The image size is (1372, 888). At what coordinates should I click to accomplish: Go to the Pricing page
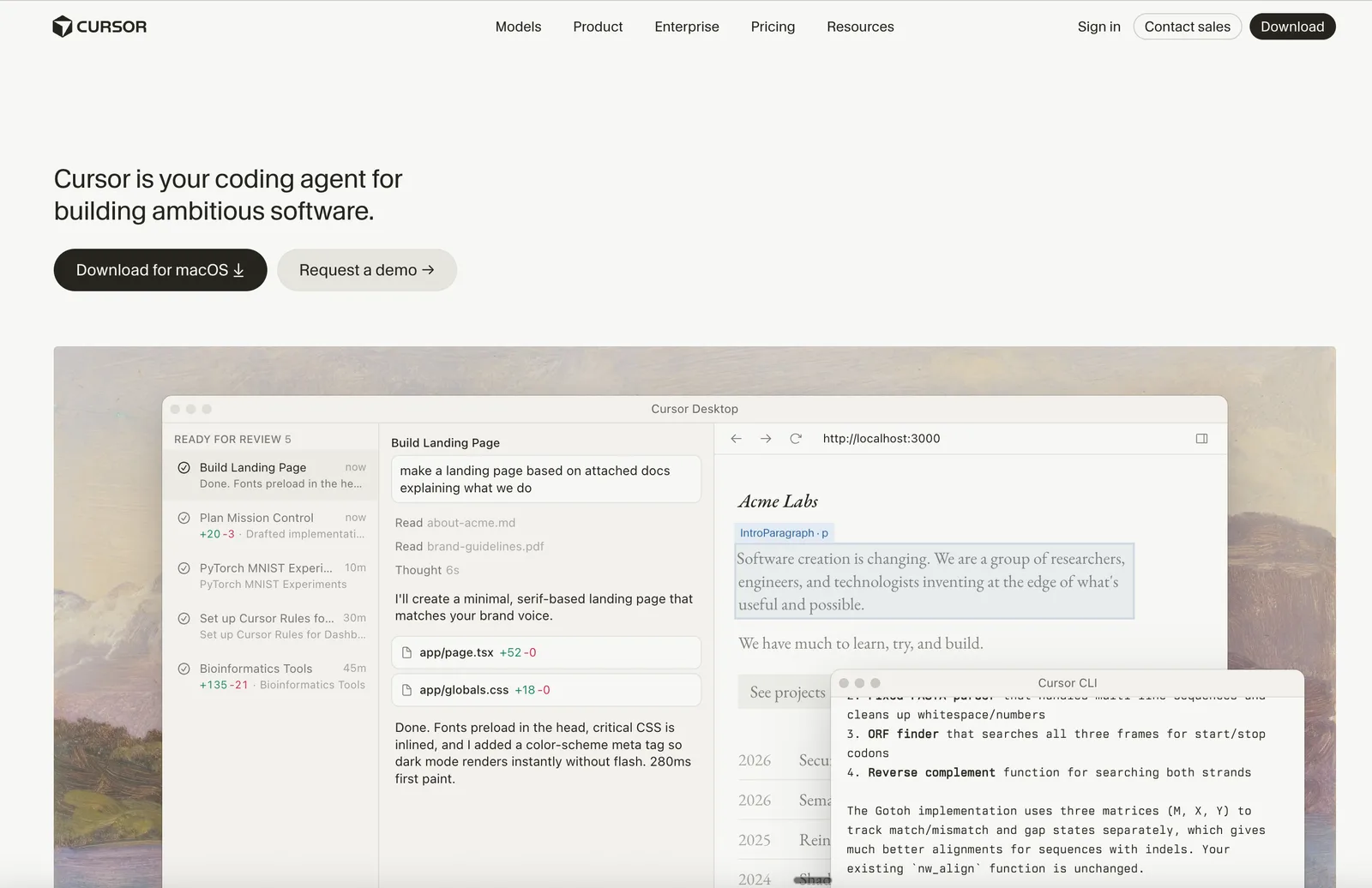pos(773,27)
